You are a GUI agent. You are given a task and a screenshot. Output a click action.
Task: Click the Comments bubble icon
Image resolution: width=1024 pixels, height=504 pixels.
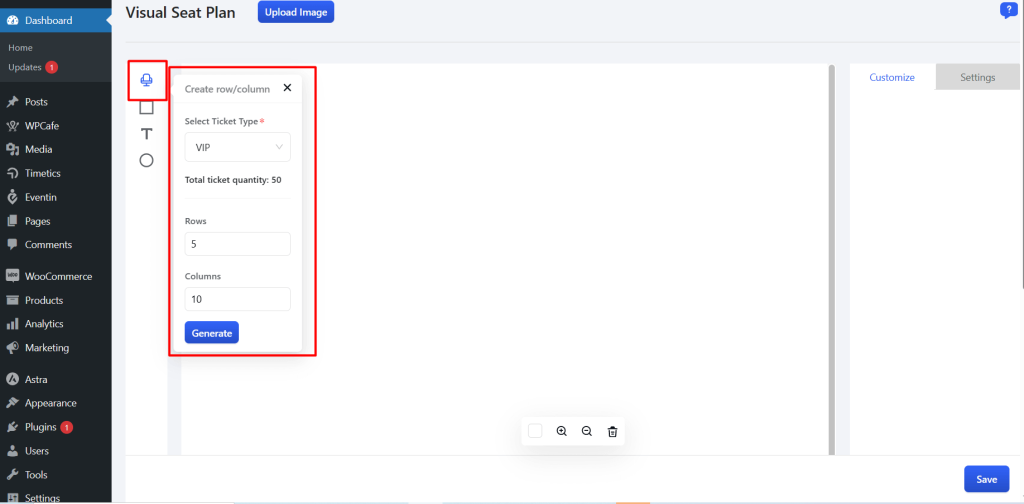click(12, 245)
